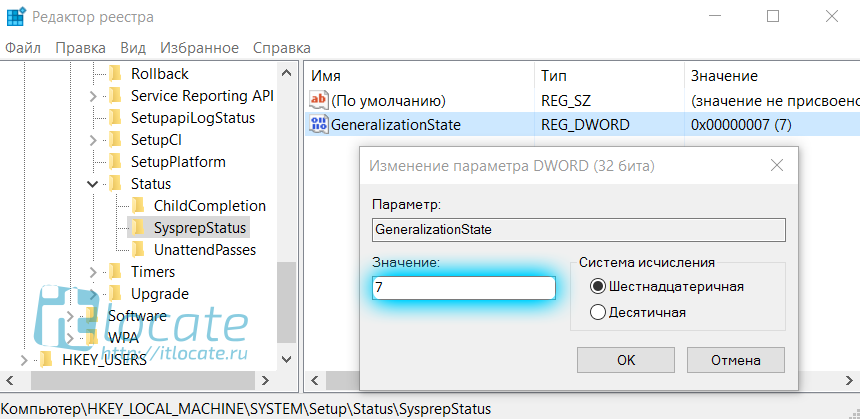Click the UnattendPasses folder icon
This screenshot has height=419, width=860.
pyautogui.click(x=138, y=250)
